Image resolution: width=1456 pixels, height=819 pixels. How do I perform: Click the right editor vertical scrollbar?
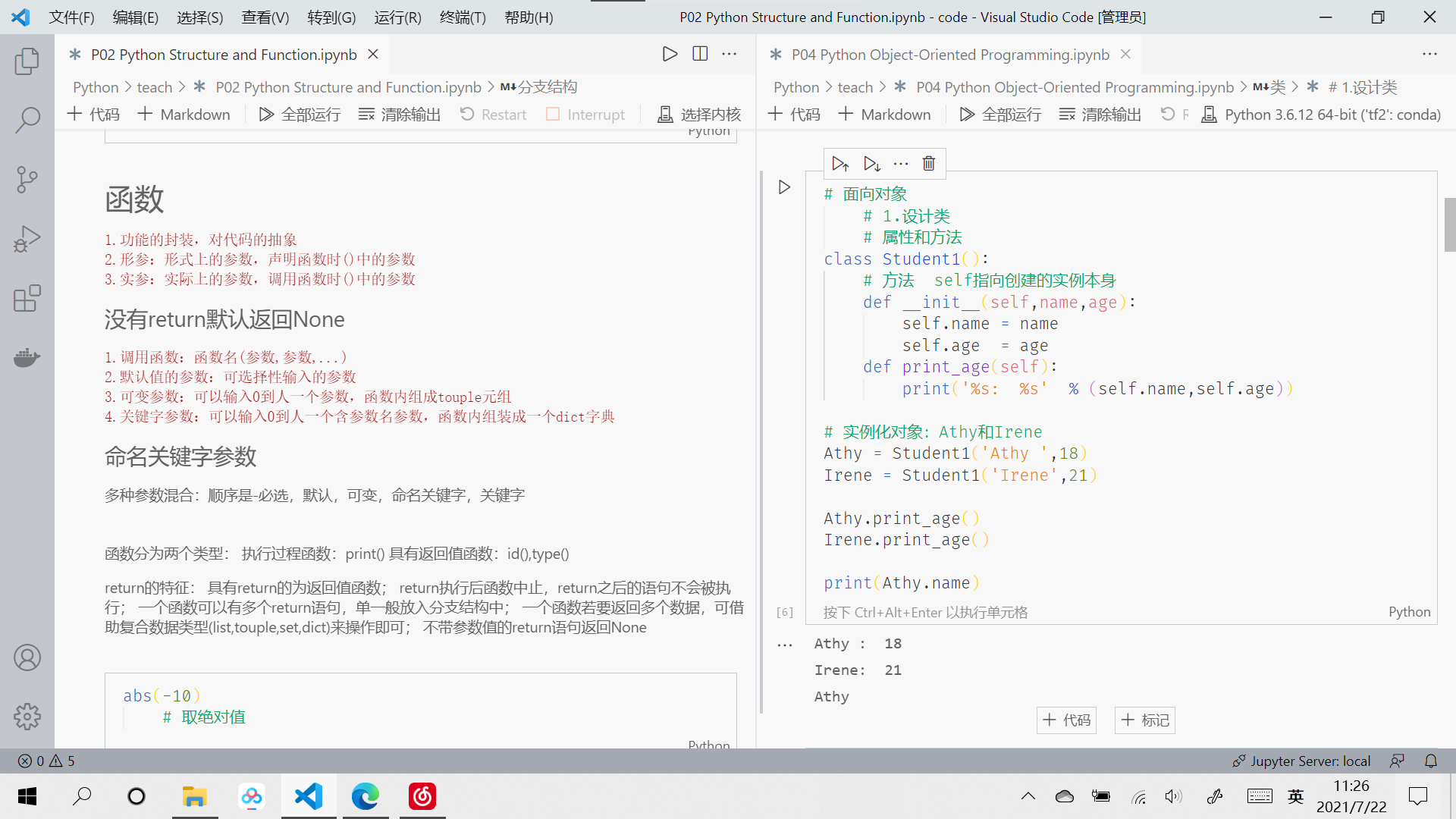(x=1449, y=224)
